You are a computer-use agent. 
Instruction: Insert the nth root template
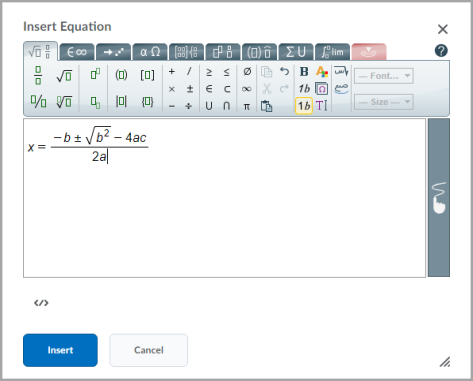tap(64, 101)
